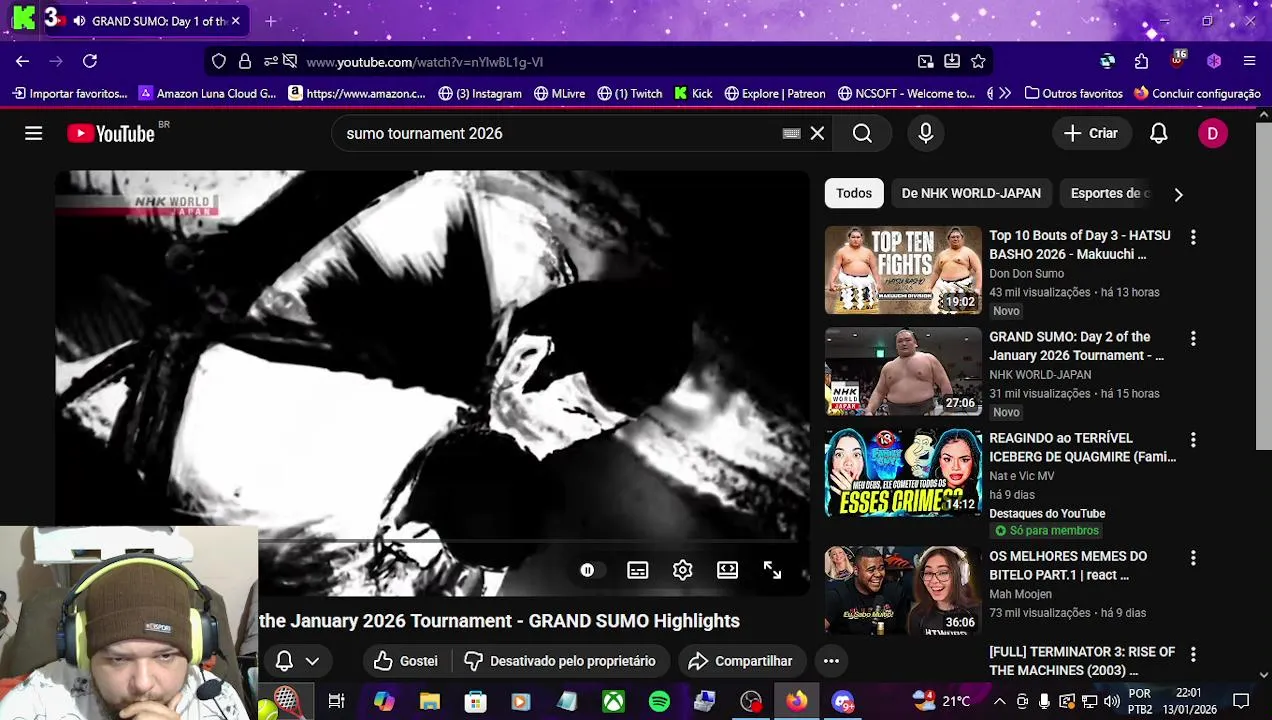Reload the page
The image size is (1272, 720).
pyautogui.click(x=90, y=61)
